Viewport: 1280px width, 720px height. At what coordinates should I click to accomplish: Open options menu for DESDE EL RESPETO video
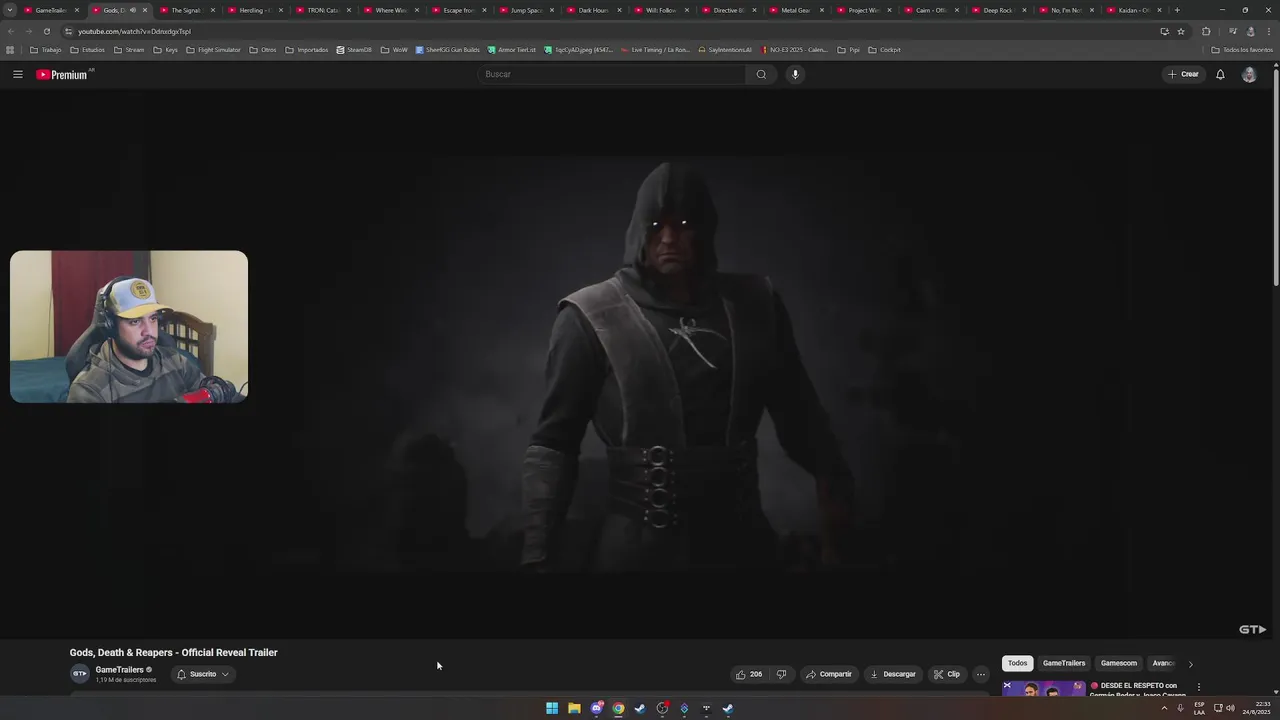[1198, 687]
